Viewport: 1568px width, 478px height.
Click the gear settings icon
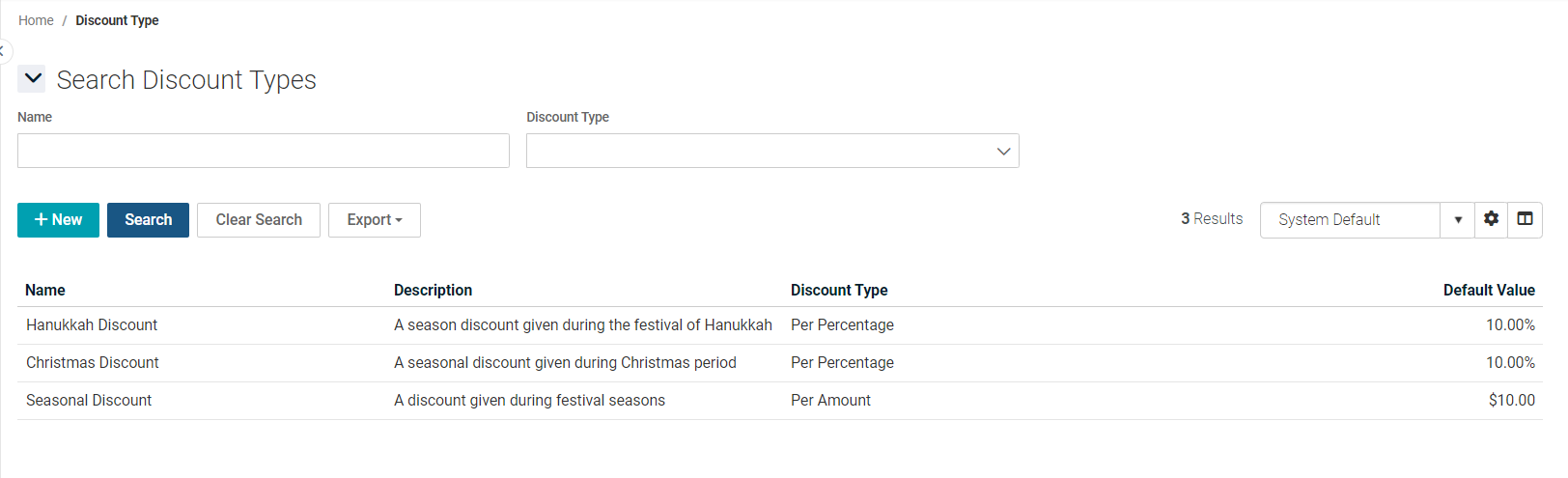(1491, 219)
